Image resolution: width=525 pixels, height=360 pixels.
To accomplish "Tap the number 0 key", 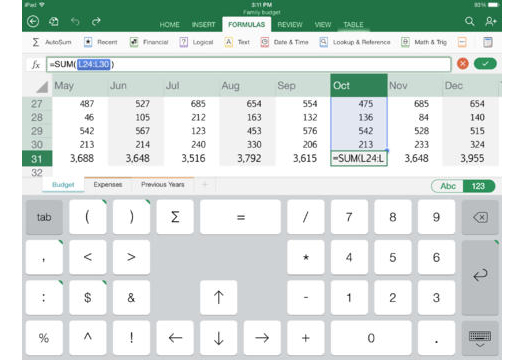I will click(x=371, y=338).
